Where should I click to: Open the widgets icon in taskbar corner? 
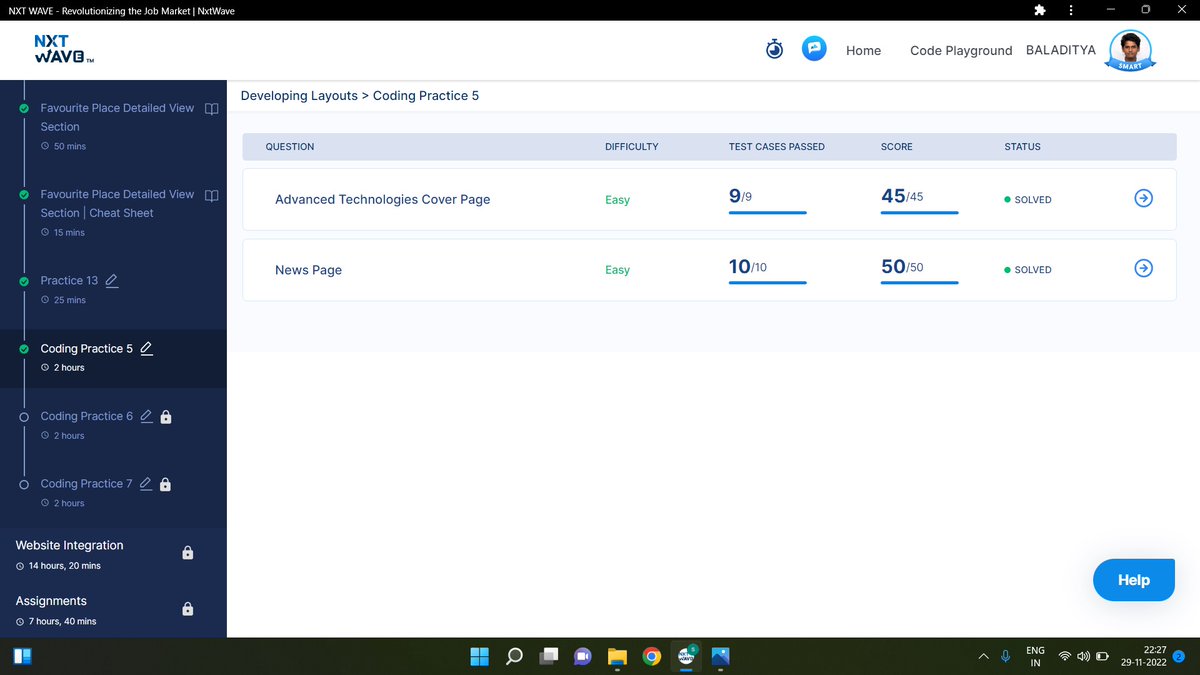22,656
